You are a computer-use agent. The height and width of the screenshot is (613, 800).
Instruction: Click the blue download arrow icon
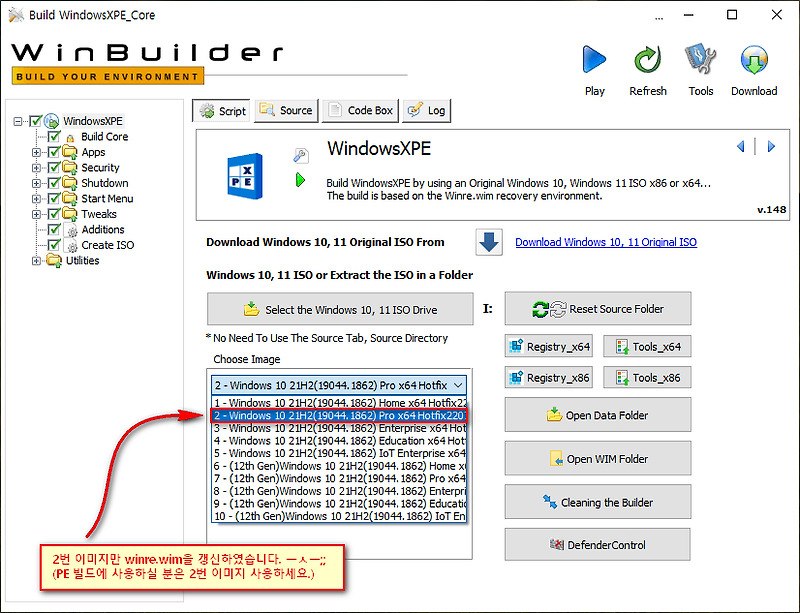[x=489, y=242]
